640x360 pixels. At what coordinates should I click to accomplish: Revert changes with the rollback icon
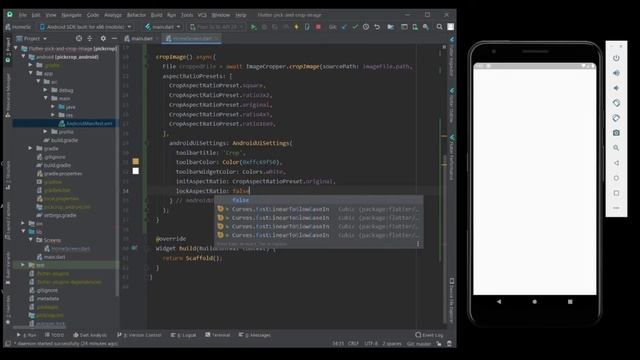(x=377, y=27)
